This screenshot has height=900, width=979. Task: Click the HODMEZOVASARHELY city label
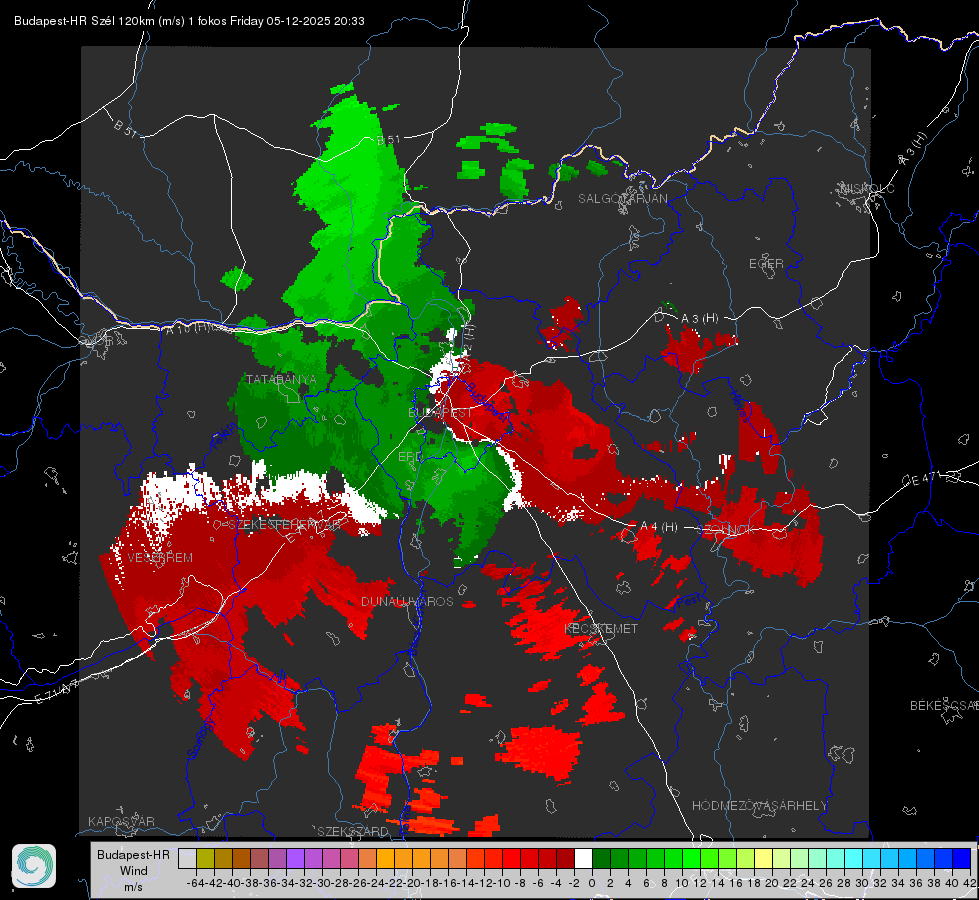pos(759,806)
